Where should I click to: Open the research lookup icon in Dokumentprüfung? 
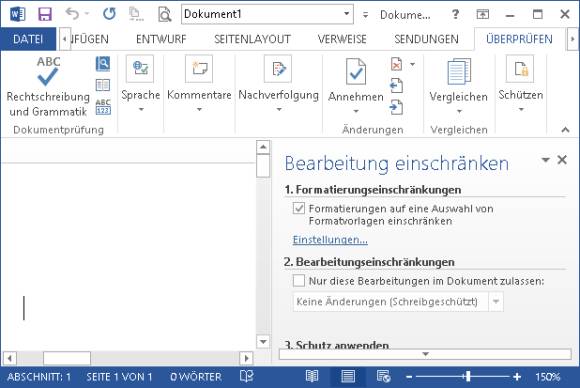pos(103,64)
